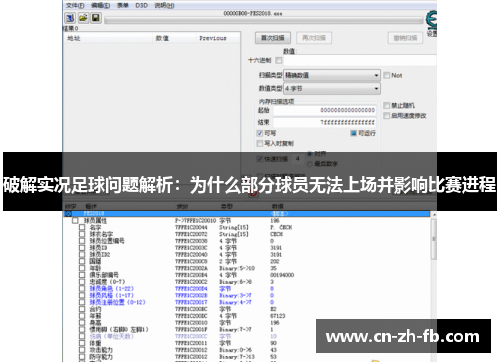Click the 球员注册位置 (0-12) entry

[x=117, y=302]
